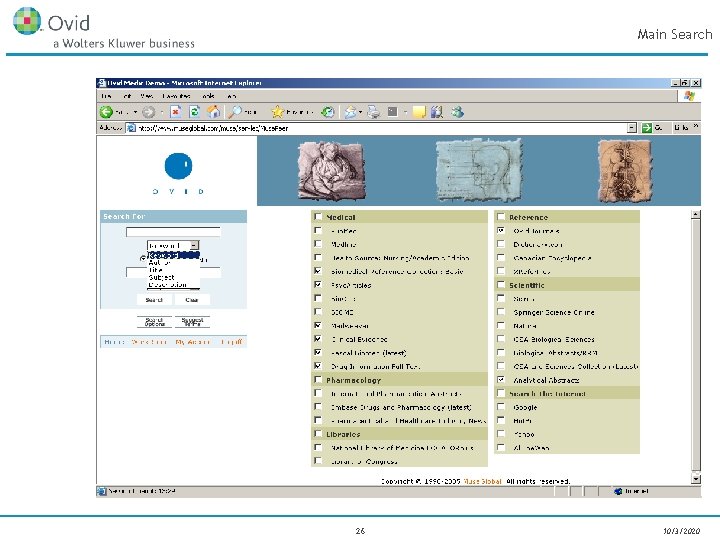
Task: Select Author in the dropdown list
Action: (x=159, y=263)
